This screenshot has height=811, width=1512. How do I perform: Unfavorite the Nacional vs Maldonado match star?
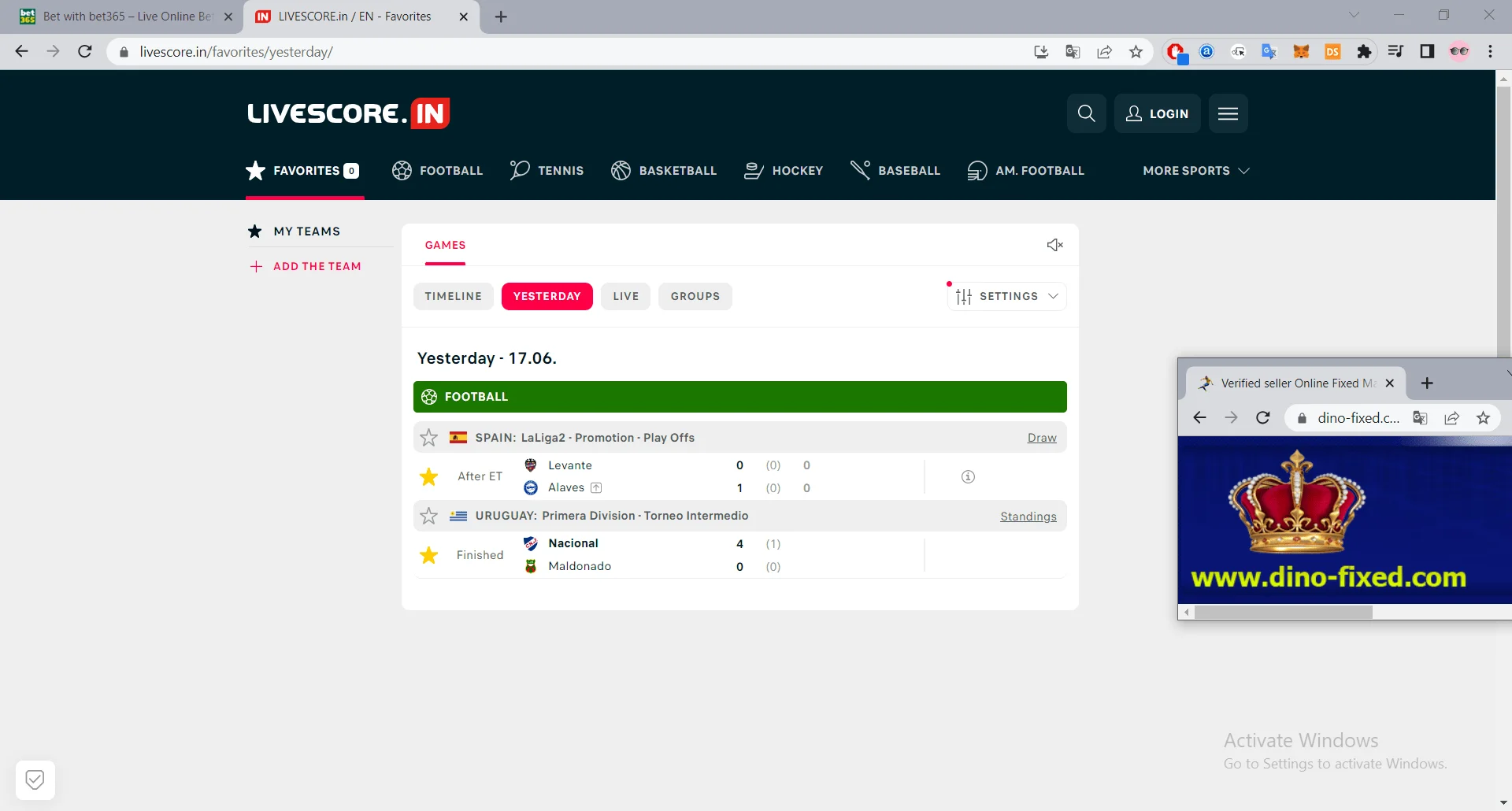click(x=428, y=555)
